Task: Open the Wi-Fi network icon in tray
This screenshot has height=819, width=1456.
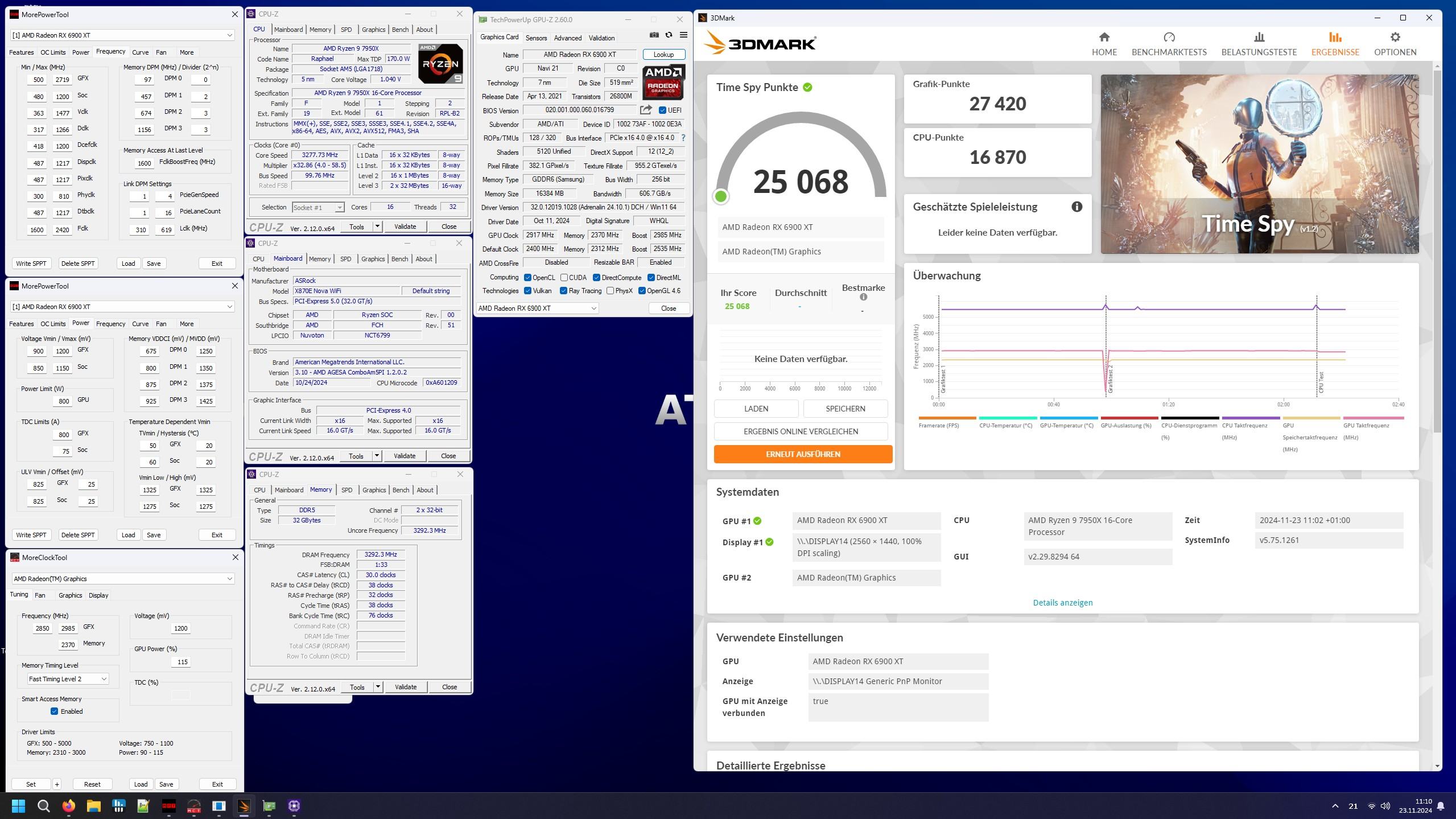Action: (x=1371, y=806)
